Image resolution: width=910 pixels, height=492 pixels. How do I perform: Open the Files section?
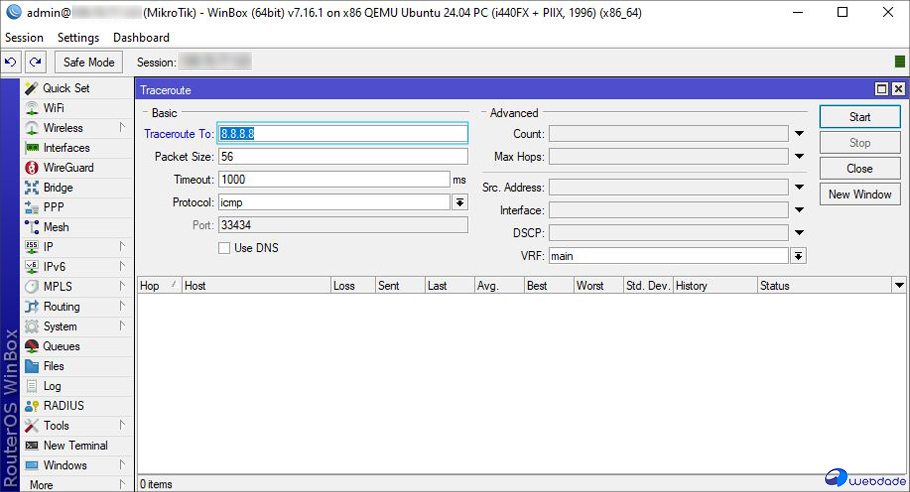(53, 366)
